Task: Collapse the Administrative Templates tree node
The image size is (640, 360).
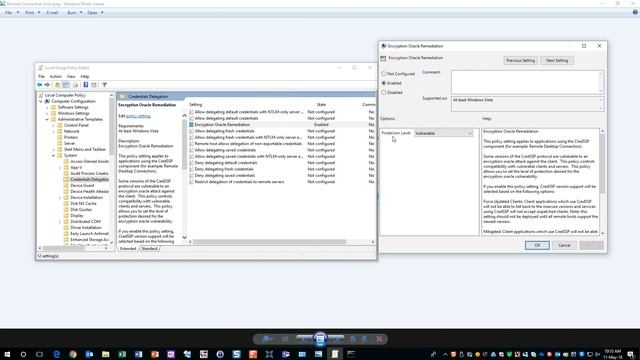Action: [x=47, y=120]
